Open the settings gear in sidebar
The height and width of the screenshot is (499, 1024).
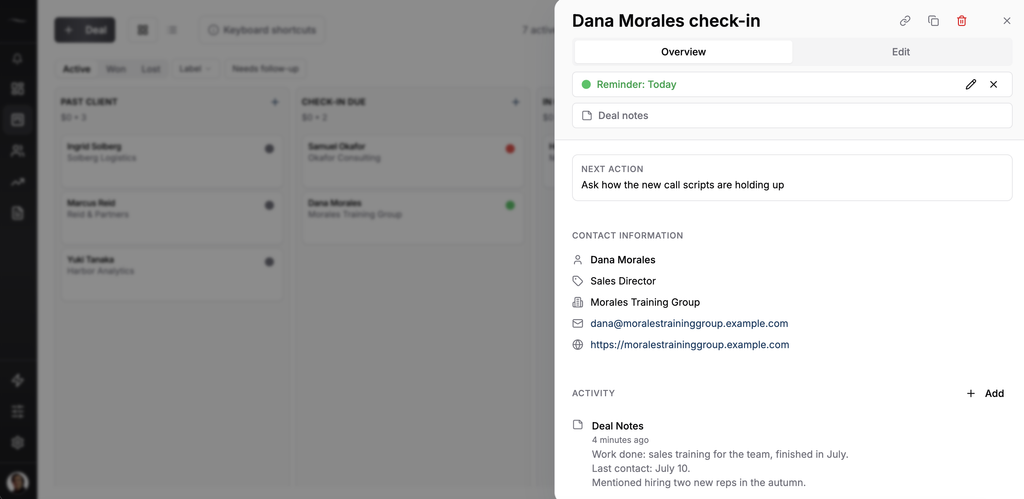(18, 443)
